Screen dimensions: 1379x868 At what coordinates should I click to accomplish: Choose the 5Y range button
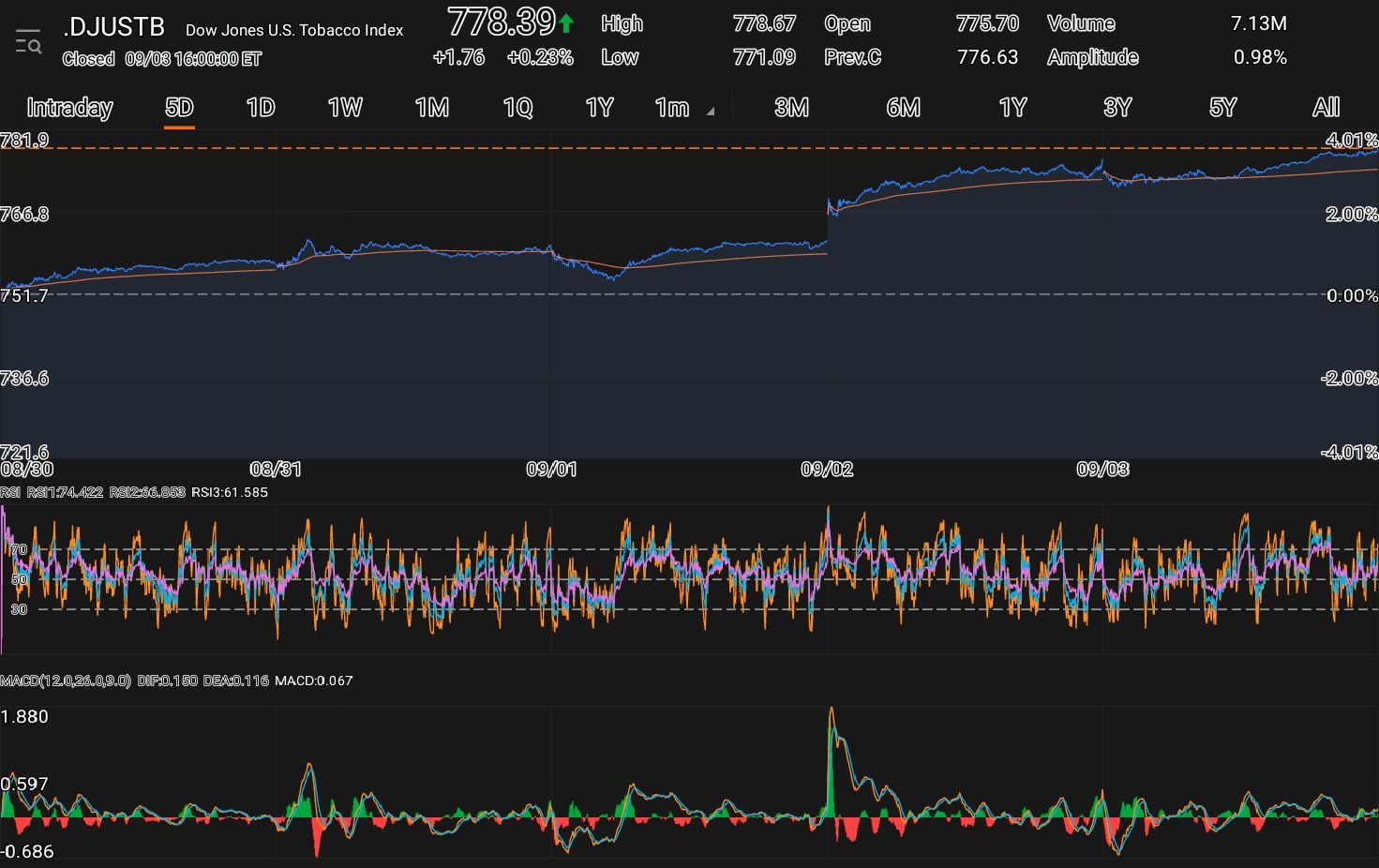click(1222, 108)
